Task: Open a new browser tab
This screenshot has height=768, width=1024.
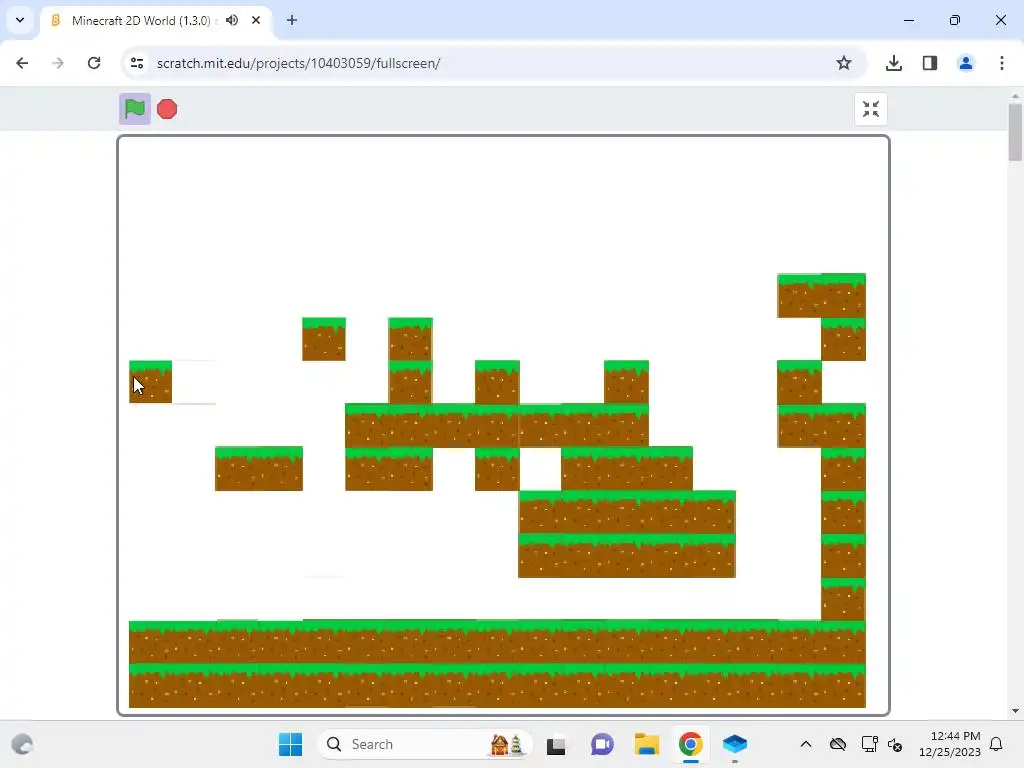Action: coord(292,20)
